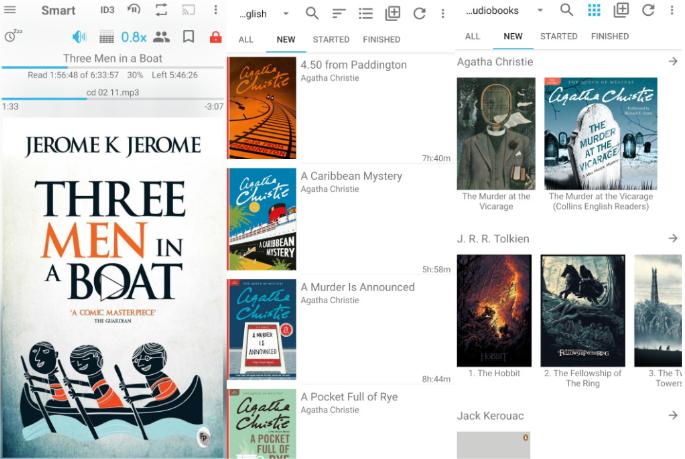The width and height of the screenshot is (685, 459).
Task: Add a folder in ...udiobooks library
Action: point(621,10)
